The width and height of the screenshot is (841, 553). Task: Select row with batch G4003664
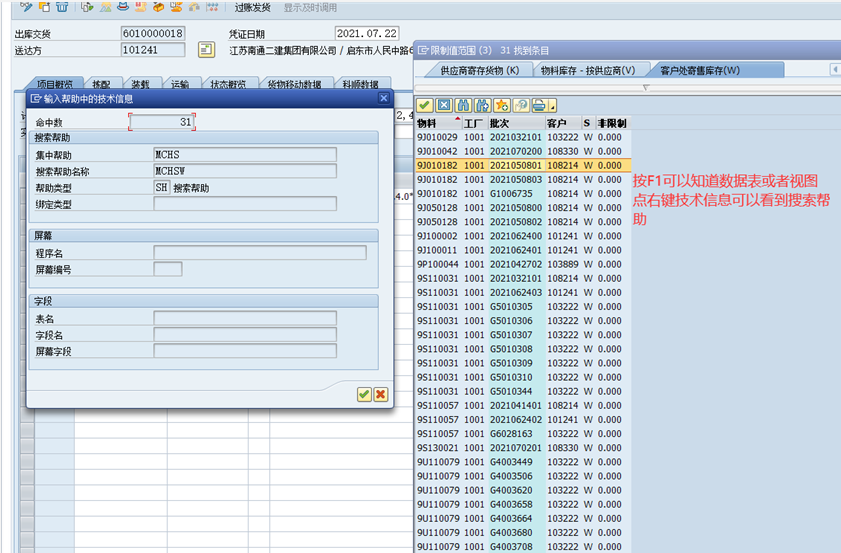pos(523,519)
